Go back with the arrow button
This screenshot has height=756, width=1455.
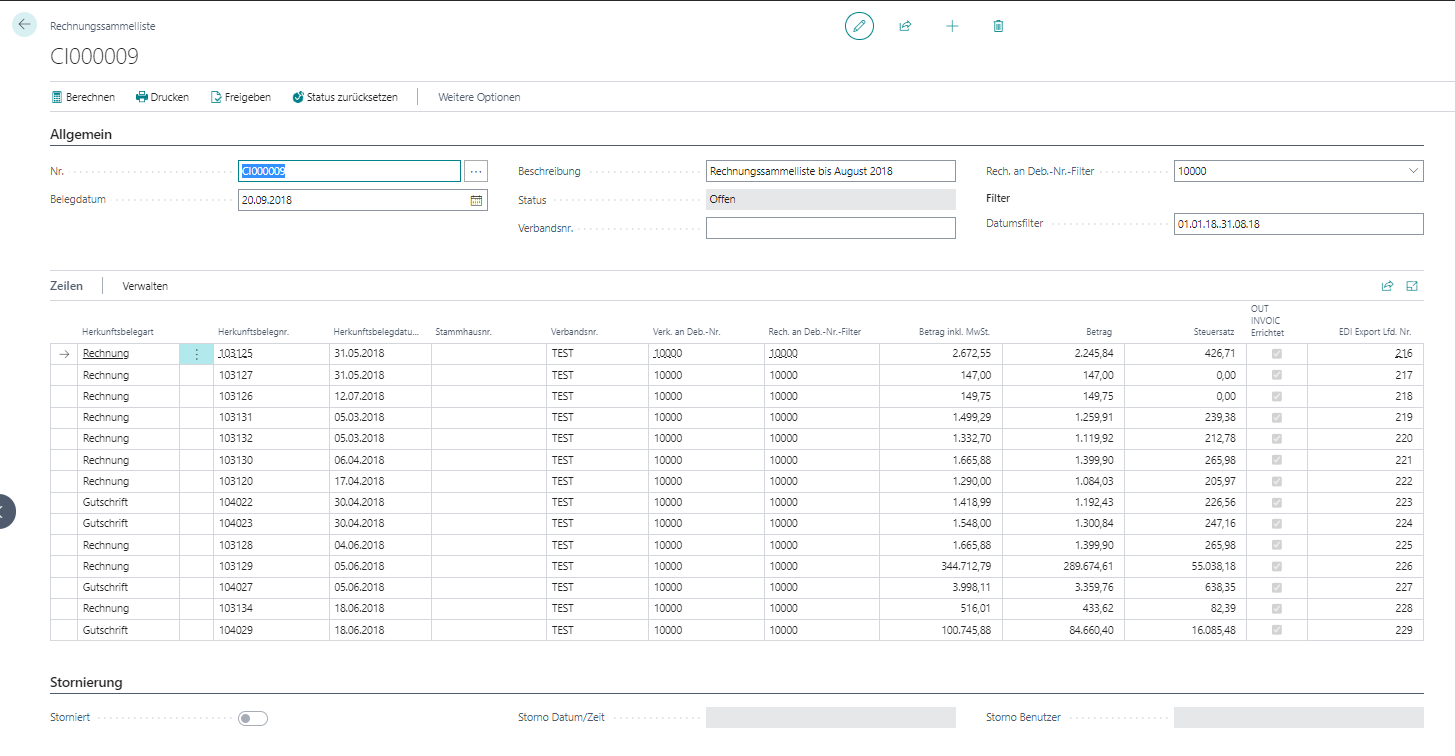[x=24, y=25]
